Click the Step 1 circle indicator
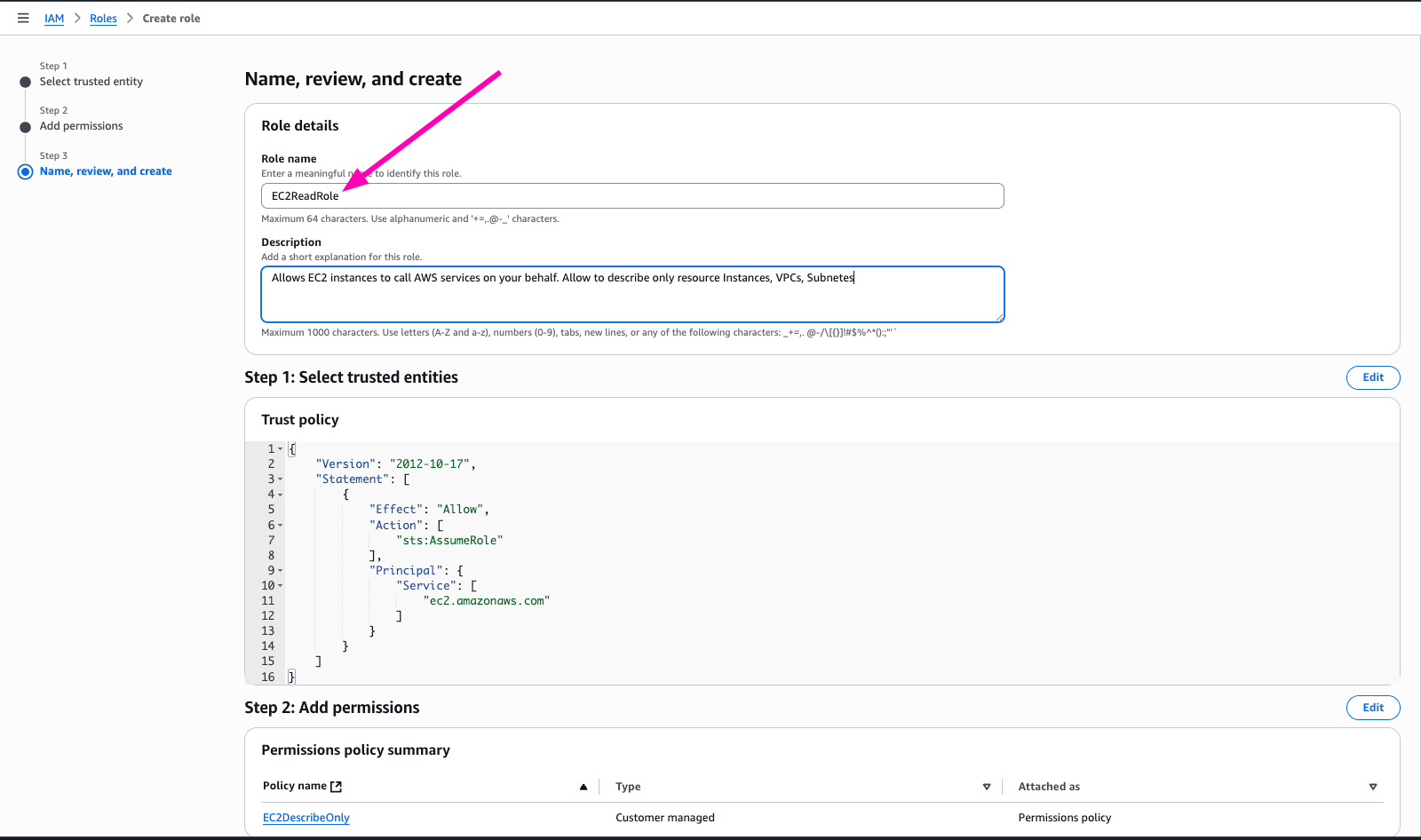 pyautogui.click(x=26, y=82)
